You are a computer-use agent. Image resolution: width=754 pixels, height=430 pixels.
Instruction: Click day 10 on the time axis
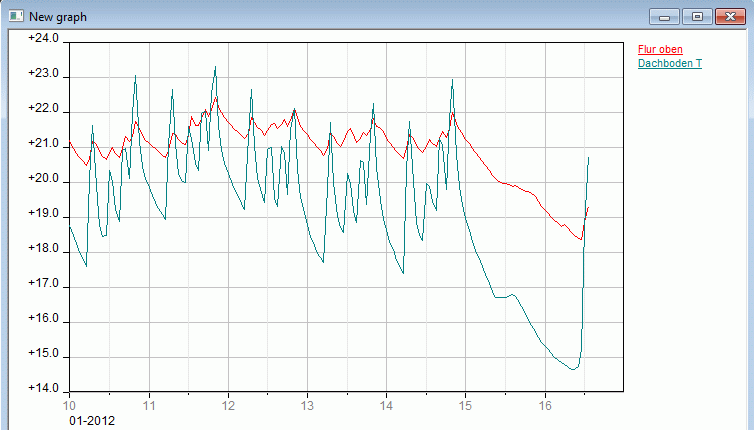pos(70,406)
